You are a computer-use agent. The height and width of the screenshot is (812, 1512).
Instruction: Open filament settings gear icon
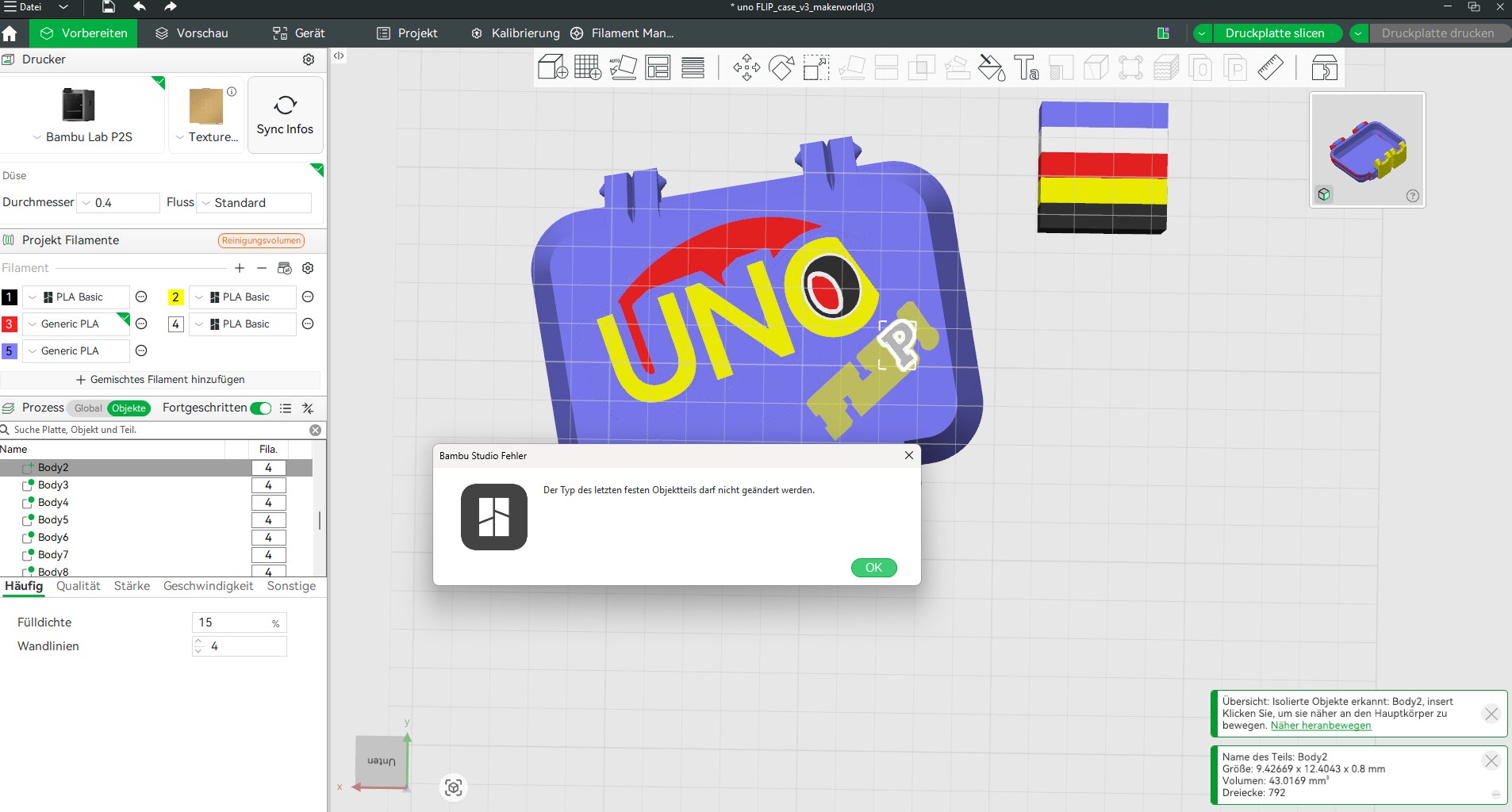(309, 268)
